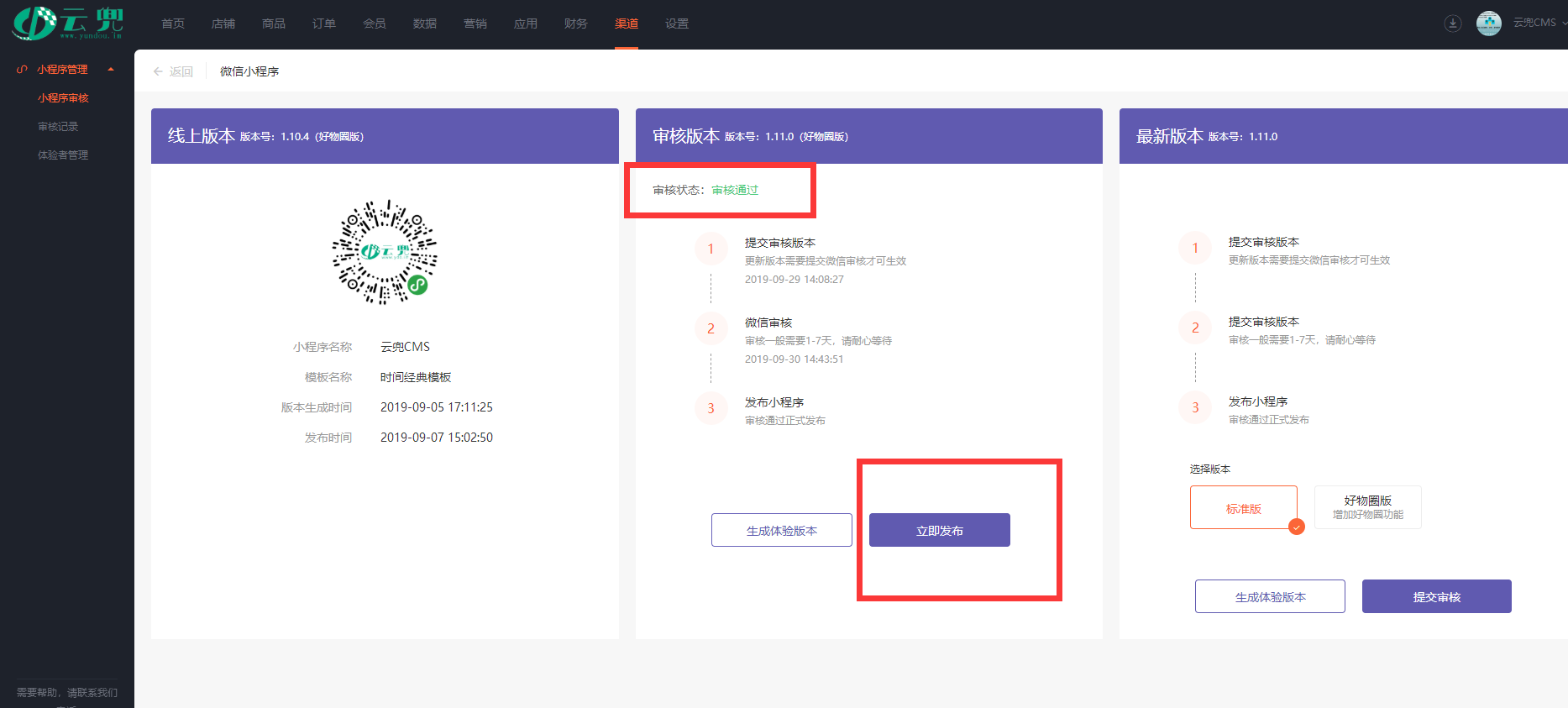The height and width of the screenshot is (708, 1568).
Task: Open the 数据 top menu
Action: click(425, 24)
